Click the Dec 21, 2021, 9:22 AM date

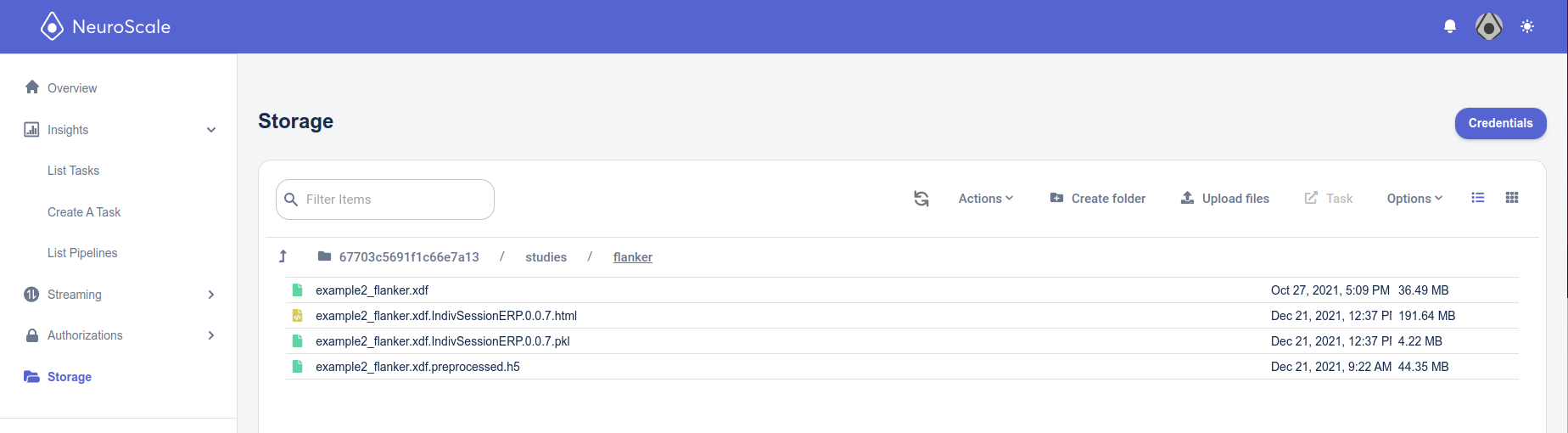click(1331, 367)
